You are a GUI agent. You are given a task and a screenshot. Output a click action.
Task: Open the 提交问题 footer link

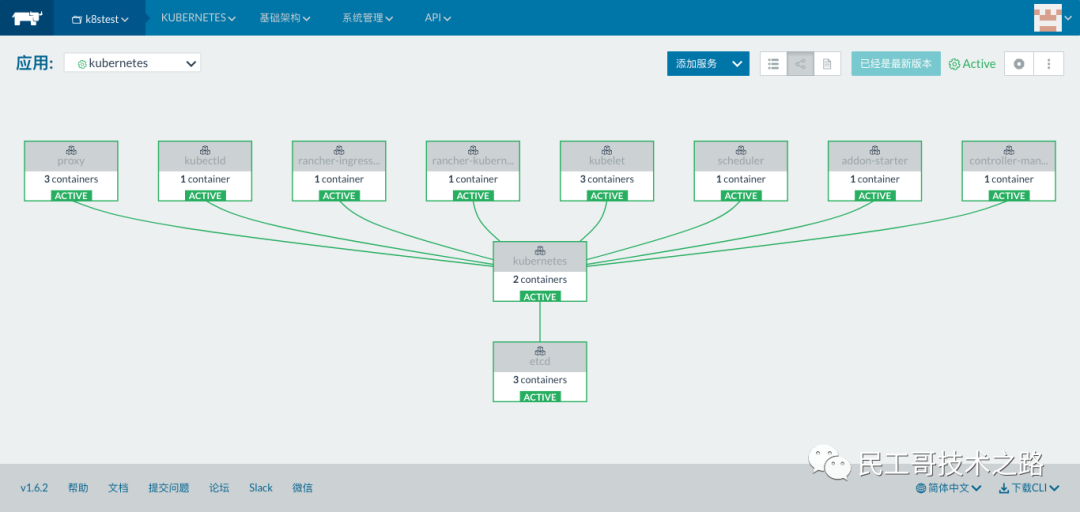pos(169,488)
